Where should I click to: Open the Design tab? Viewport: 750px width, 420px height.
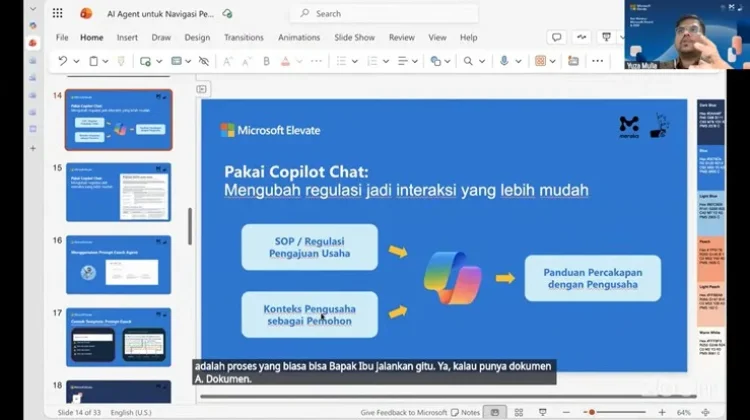[x=197, y=37]
